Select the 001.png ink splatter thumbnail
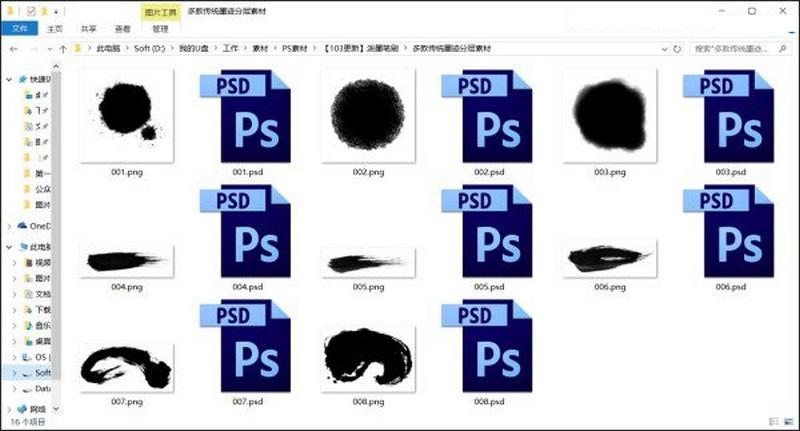 [x=127, y=116]
